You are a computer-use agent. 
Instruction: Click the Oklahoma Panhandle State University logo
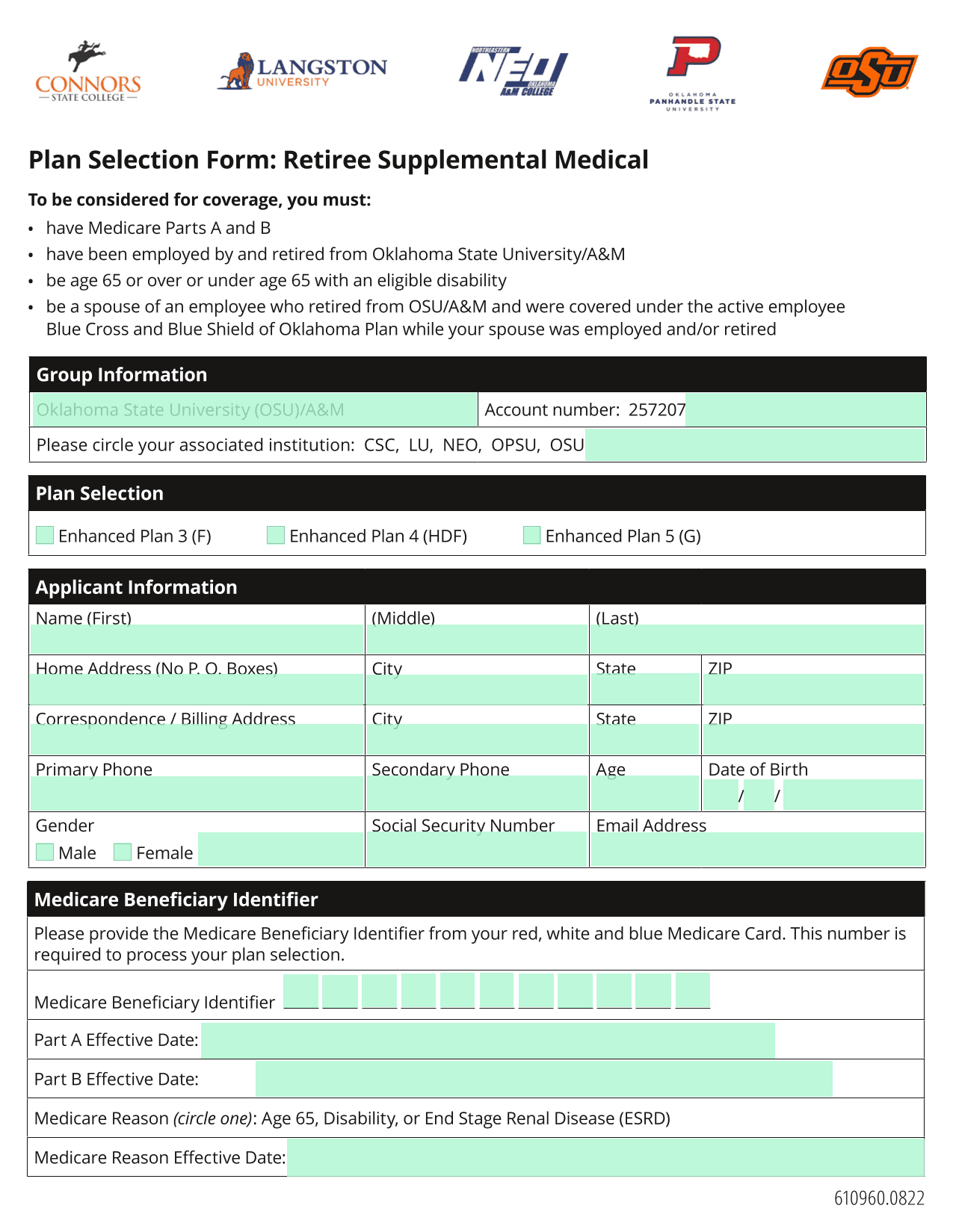(x=693, y=74)
